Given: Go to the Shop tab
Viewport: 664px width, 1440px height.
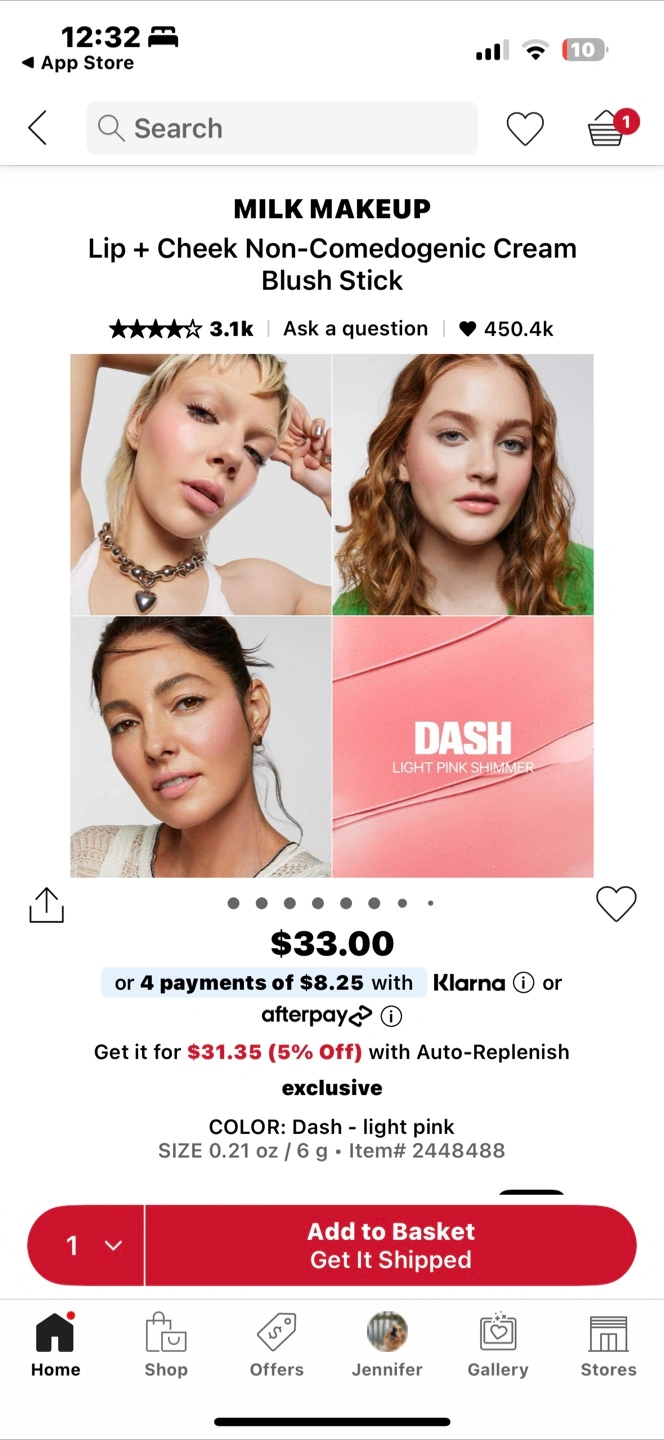Looking at the screenshot, I should (x=166, y=1346).
